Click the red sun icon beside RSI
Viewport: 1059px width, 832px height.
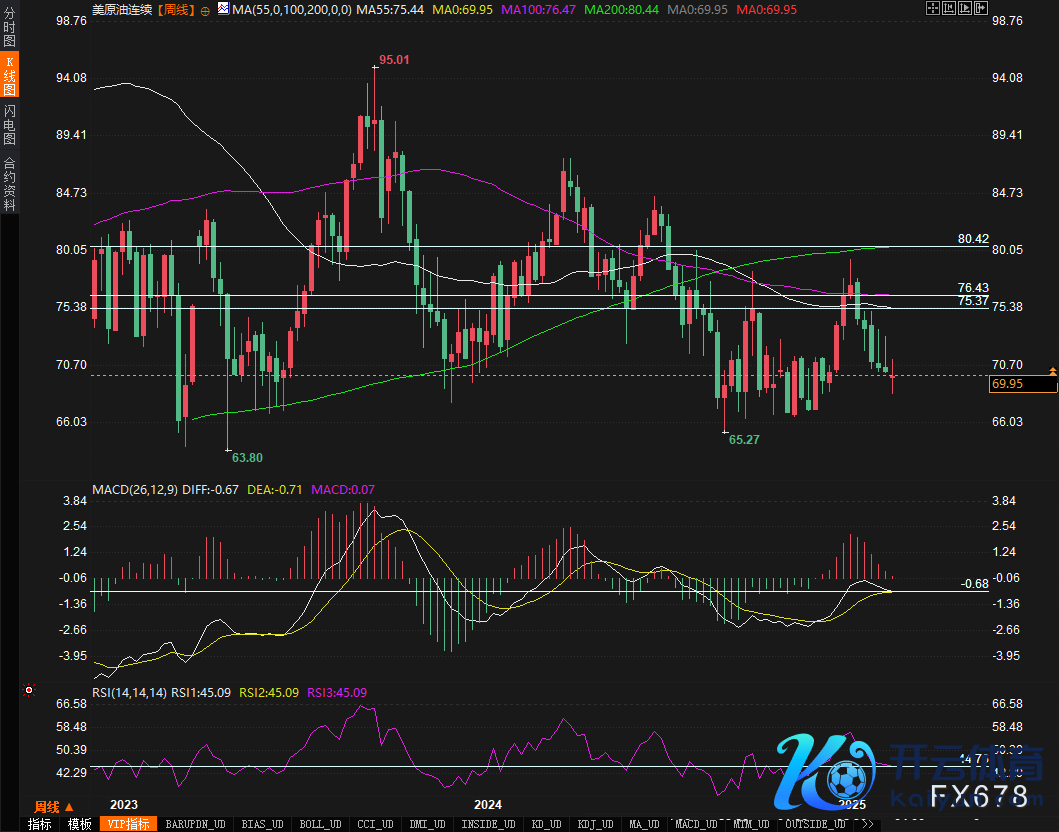click(x=29, y=690)
